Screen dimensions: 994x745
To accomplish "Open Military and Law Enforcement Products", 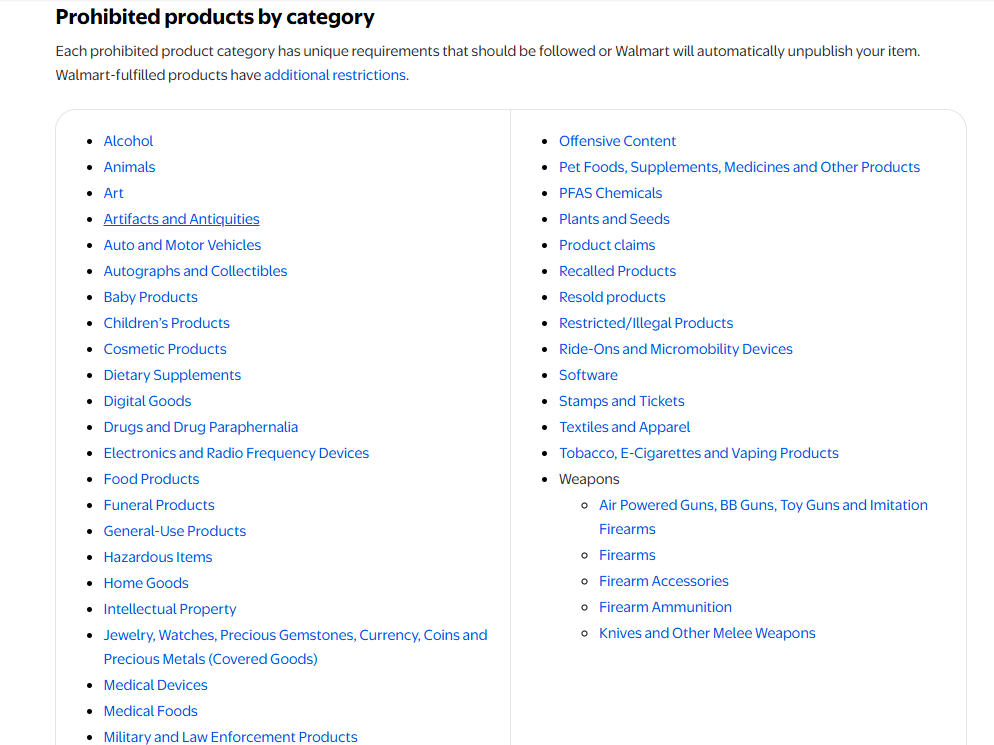I will [230, 737].
